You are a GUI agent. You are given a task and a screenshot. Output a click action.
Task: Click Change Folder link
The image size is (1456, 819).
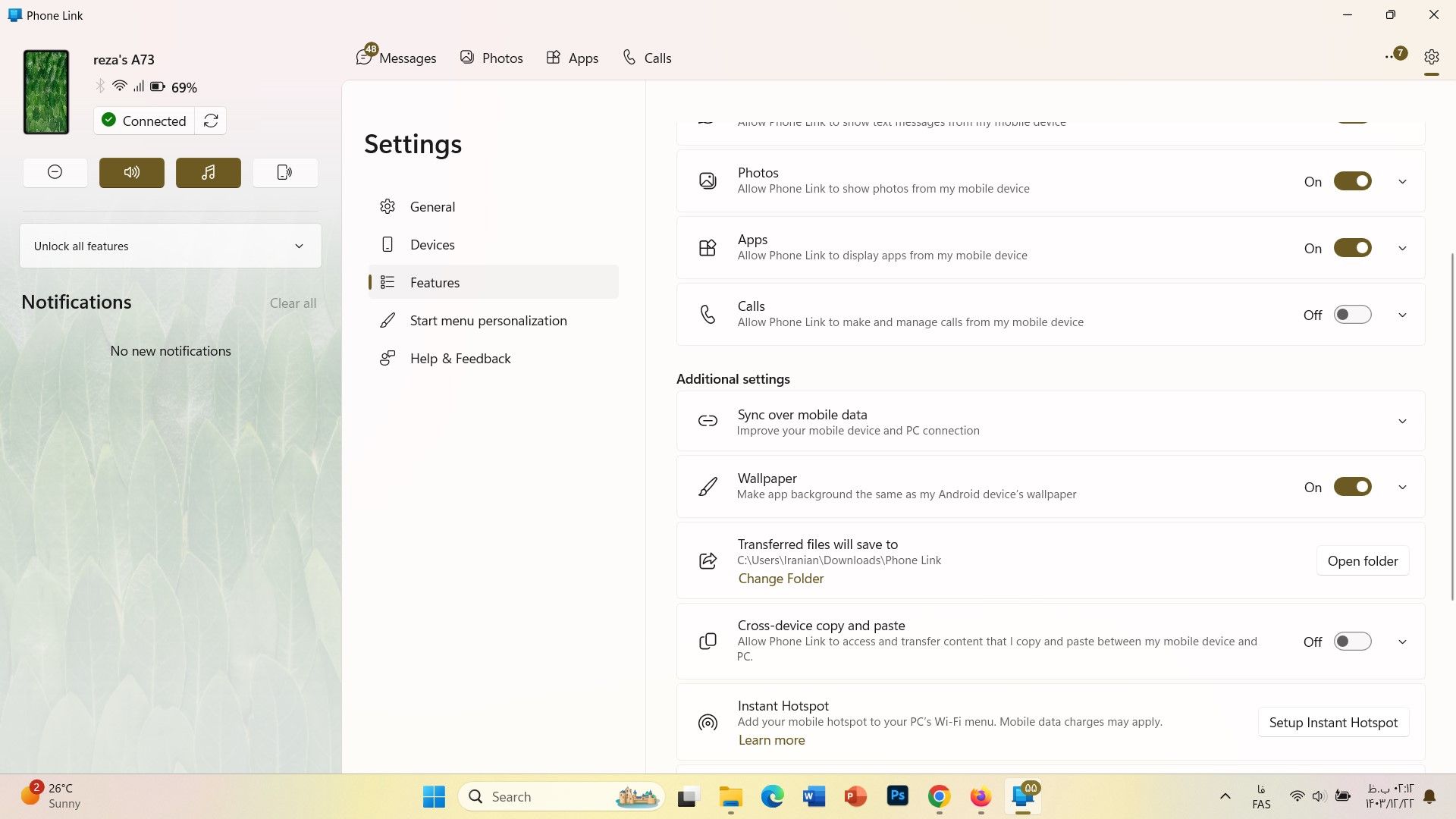780,579
